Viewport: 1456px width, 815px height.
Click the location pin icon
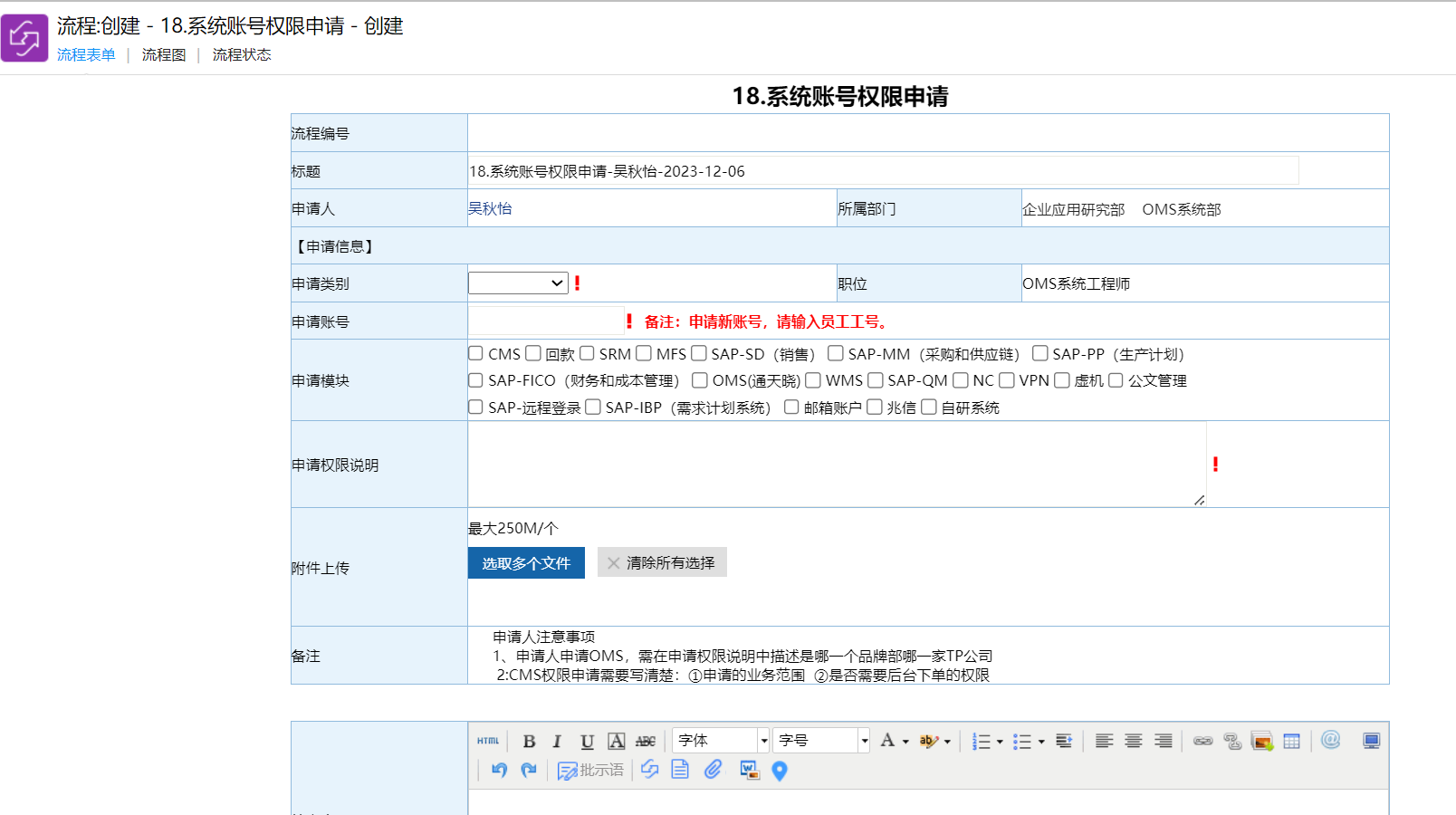point(780,771)
